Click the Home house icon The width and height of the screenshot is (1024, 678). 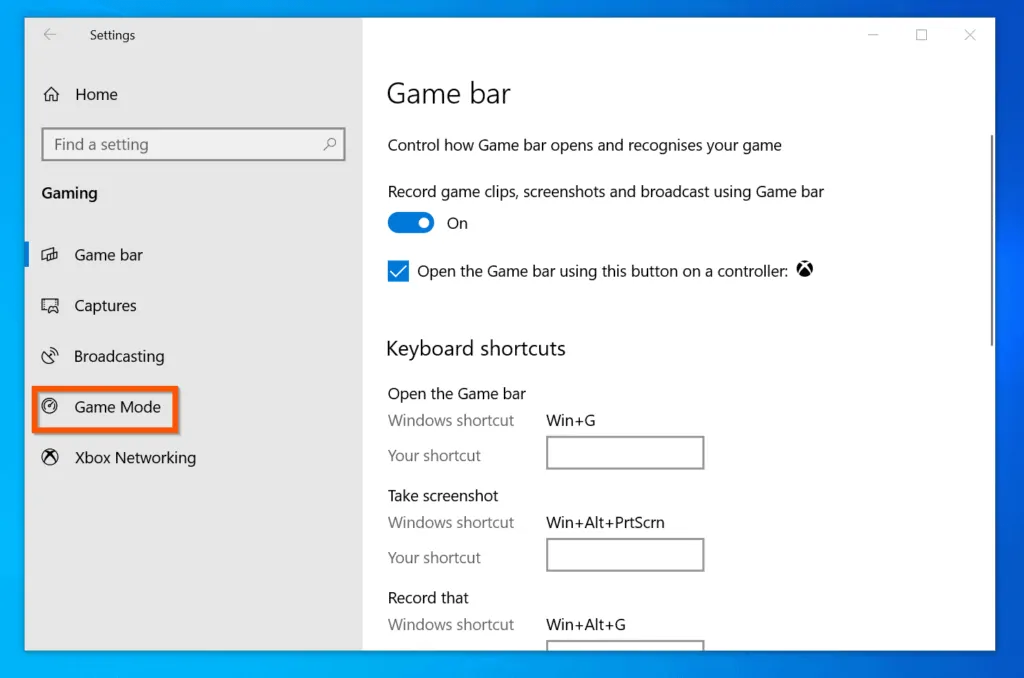(50, 94)
